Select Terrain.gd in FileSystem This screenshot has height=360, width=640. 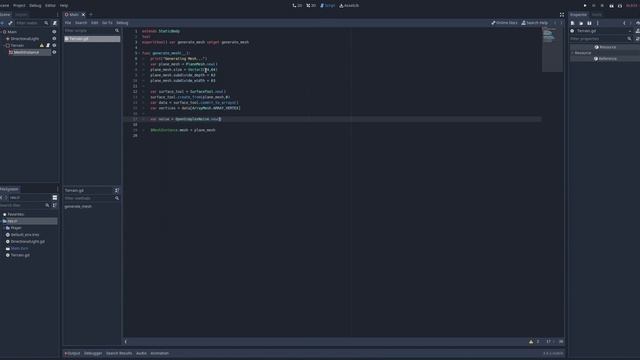coord(20,255)
